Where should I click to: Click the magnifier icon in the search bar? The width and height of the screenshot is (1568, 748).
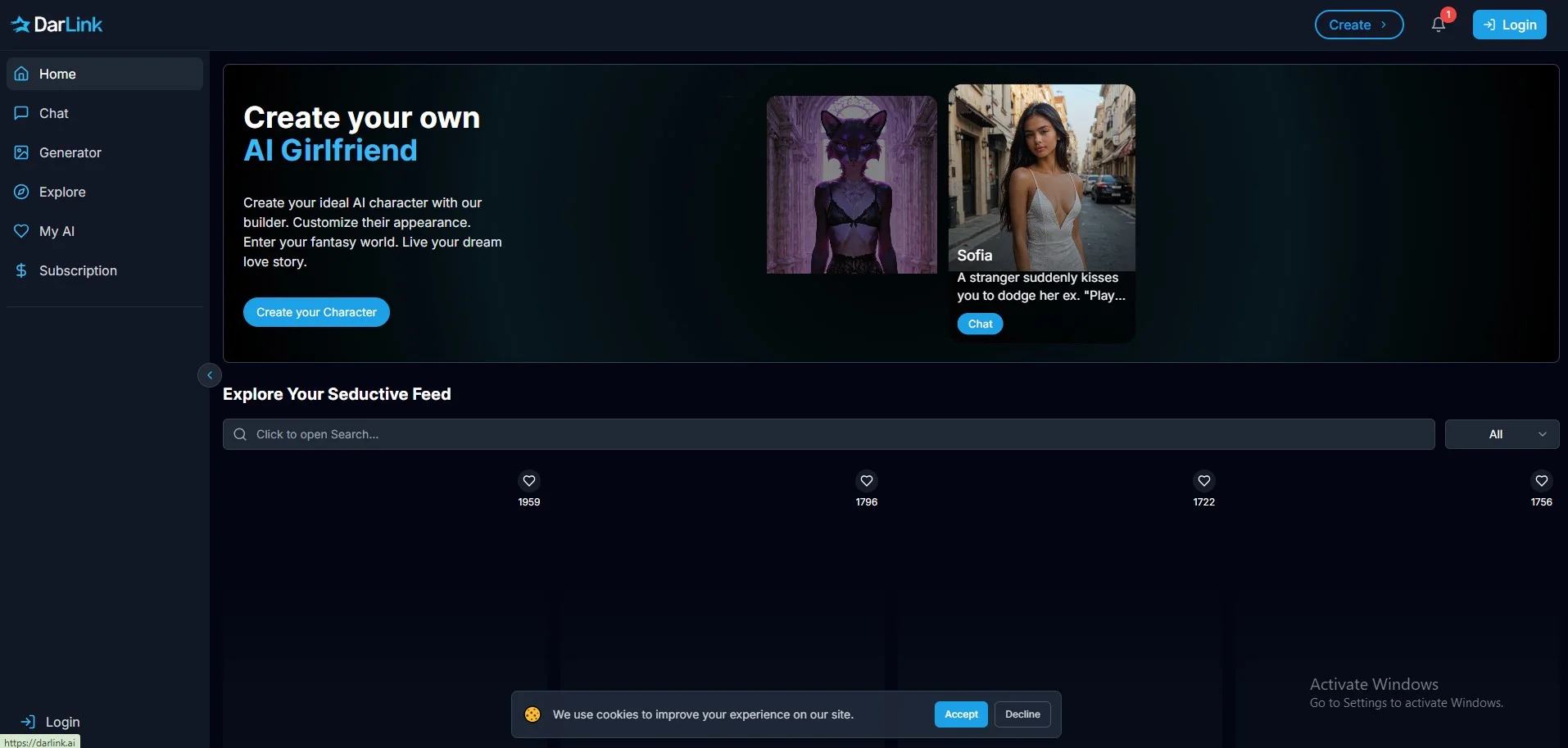pyautogui.click(x=238, y=434)
